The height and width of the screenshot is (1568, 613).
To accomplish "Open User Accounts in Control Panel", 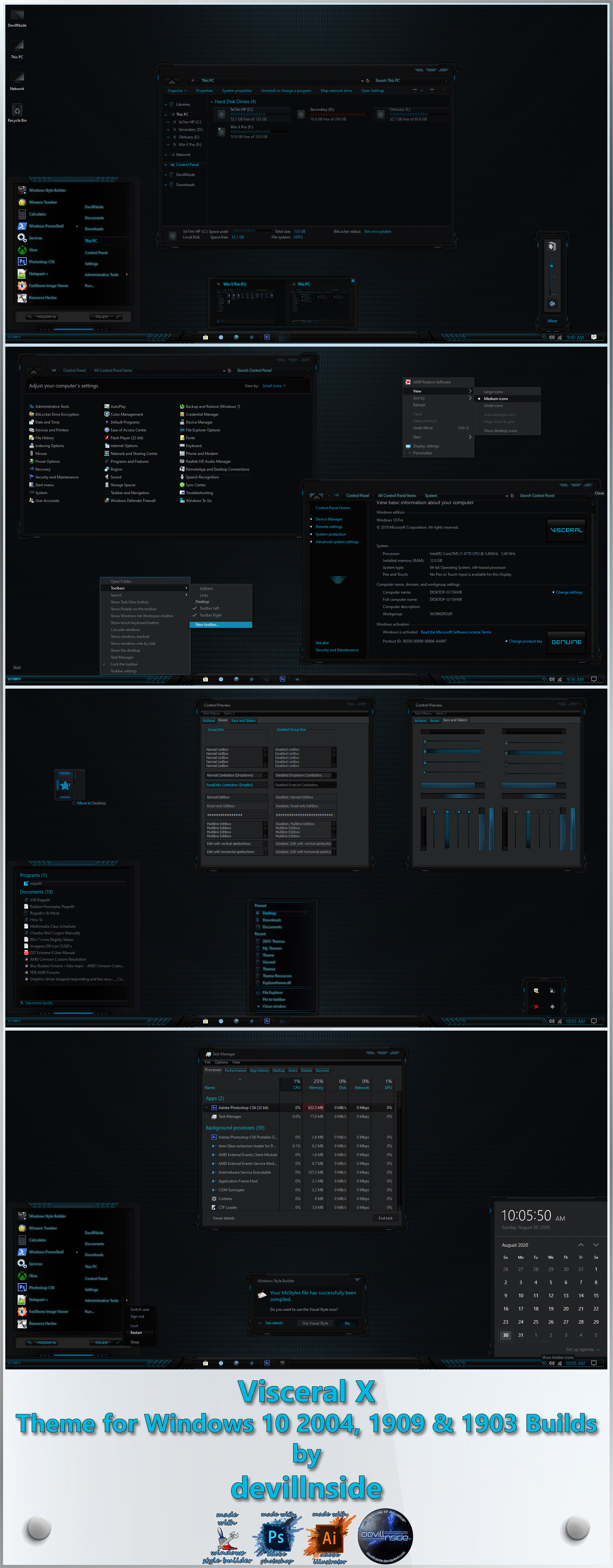I will tap(44, 501).
